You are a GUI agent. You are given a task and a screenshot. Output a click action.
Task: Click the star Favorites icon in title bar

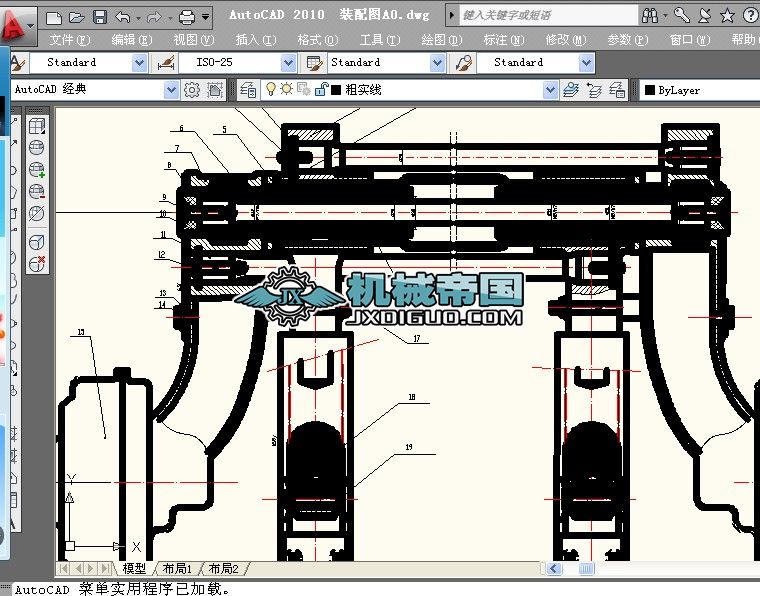tap(727, 15)
